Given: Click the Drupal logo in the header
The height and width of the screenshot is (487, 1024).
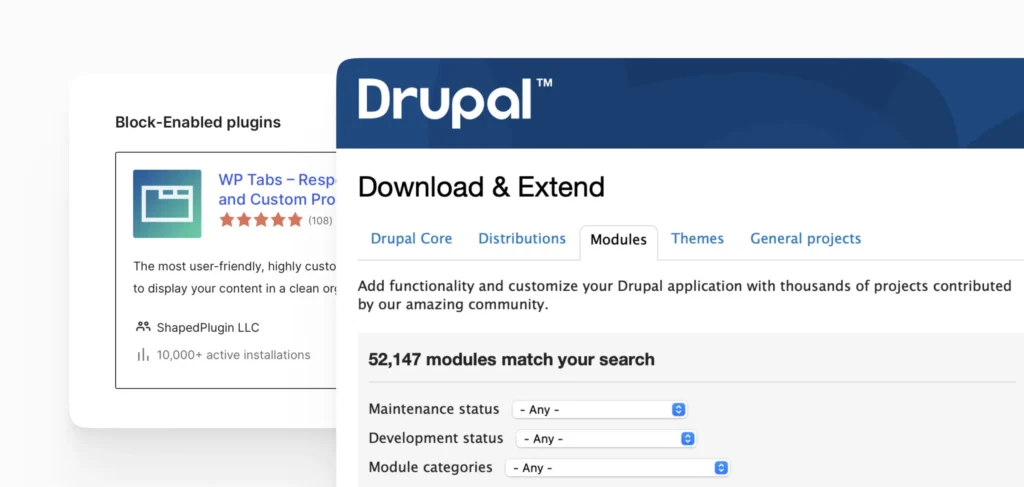Looking at the screenshot, I should click(x=455, y=102).
